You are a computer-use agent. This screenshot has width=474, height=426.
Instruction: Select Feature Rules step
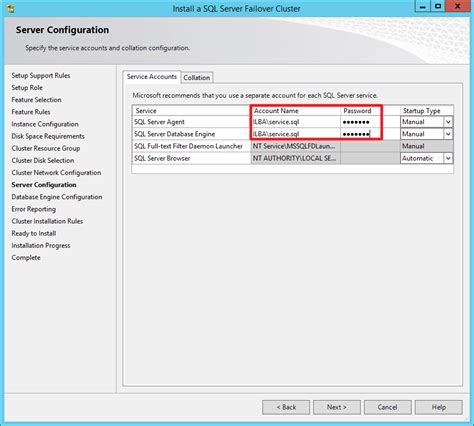click(x=31, y=112)
